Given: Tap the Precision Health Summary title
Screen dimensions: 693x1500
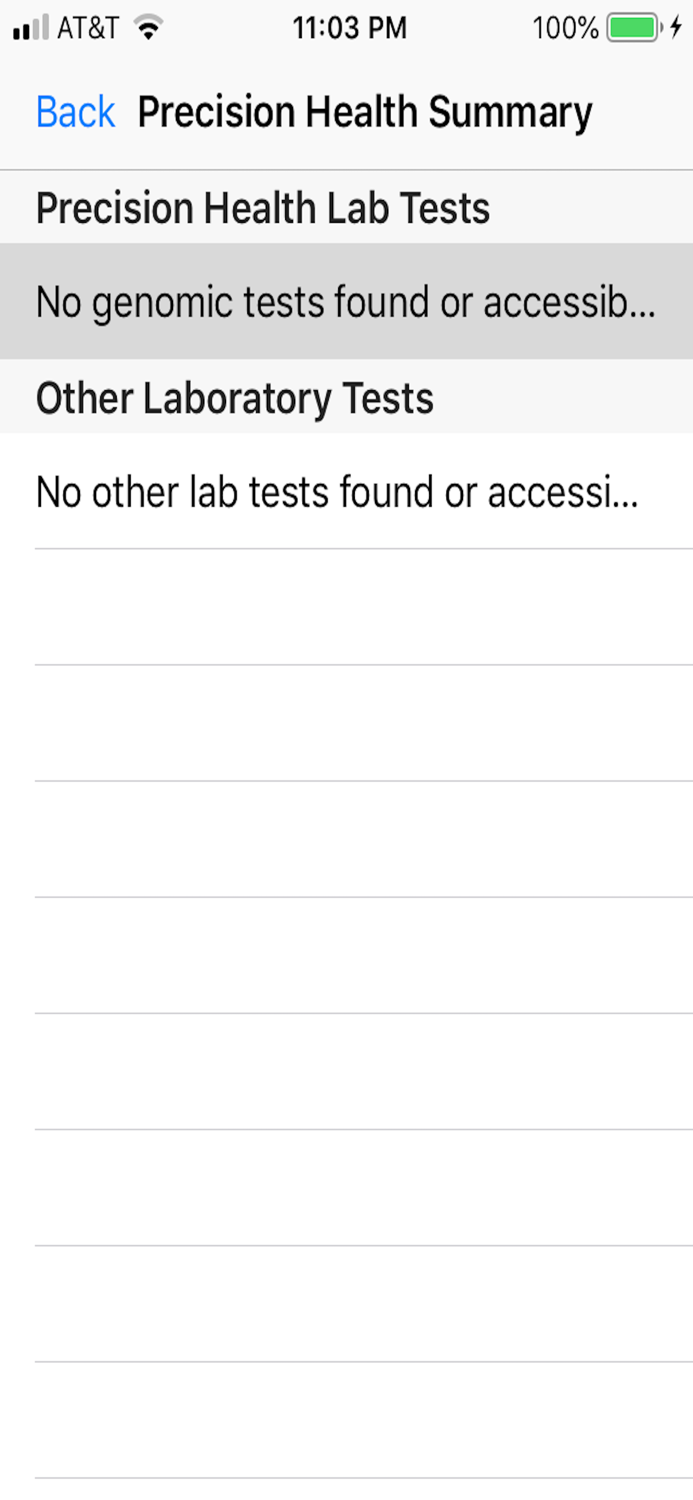Looking at the screenshot, I should [x=366, y=111].
